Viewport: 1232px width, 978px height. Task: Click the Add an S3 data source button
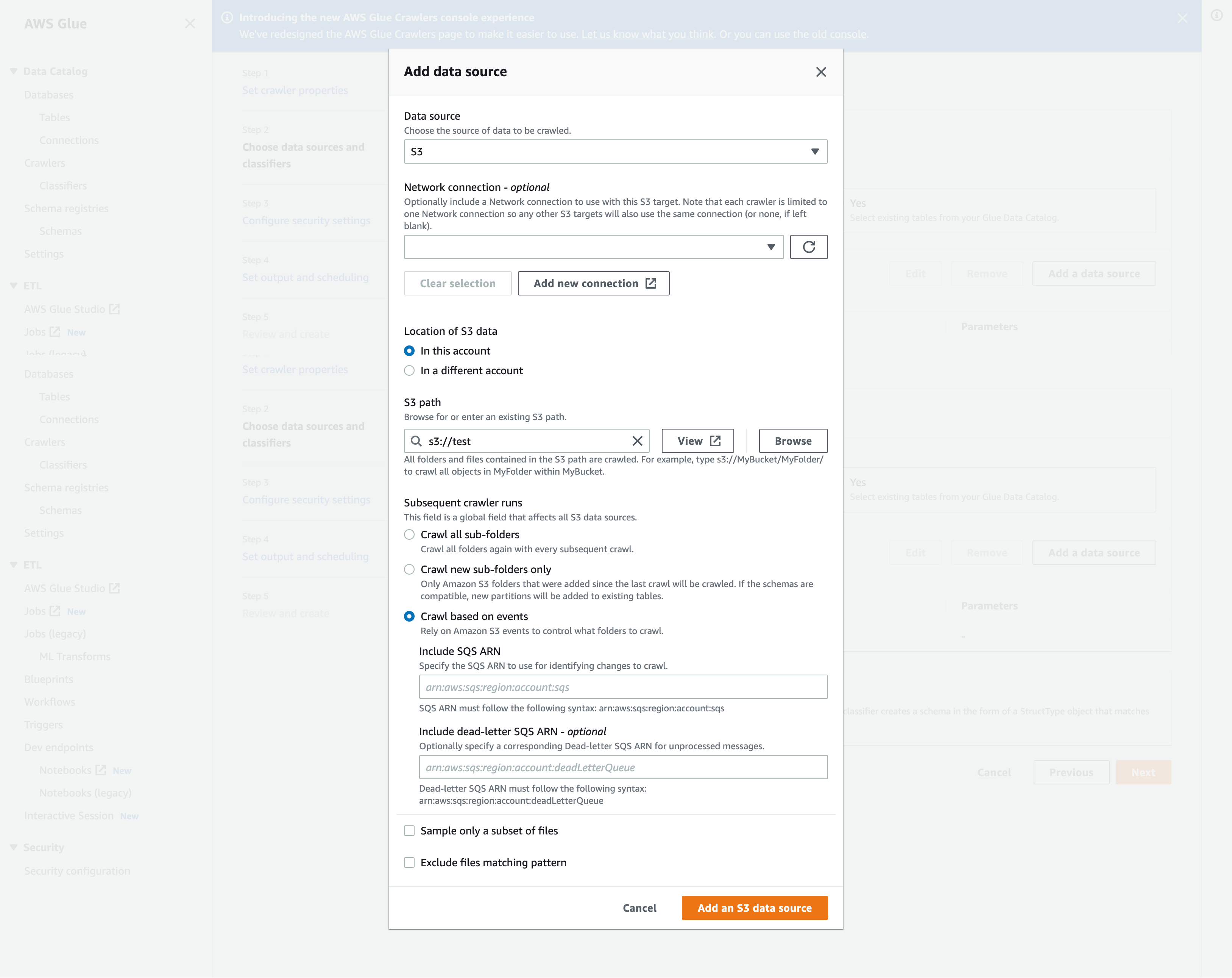click(754, 908)
